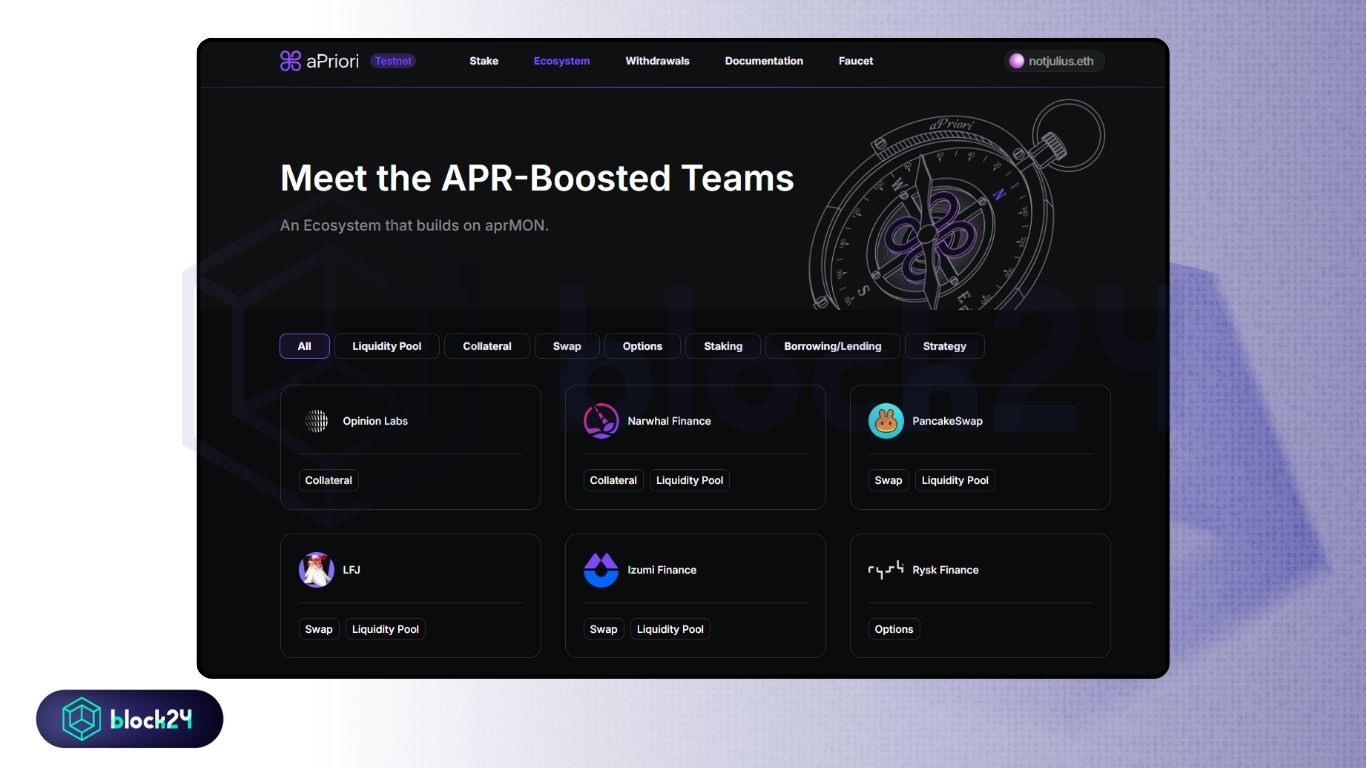This screenshot has width=1366, height=768.
Task: Click Collateral tag on Narwhal Finance card
Action: coord(613,480)
